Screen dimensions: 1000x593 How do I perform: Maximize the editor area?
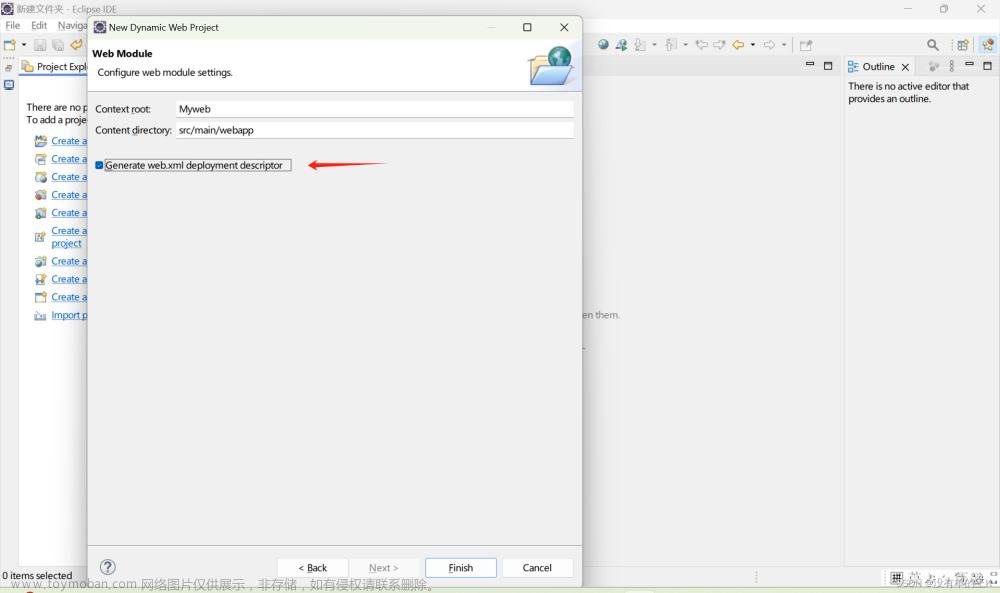pyautogui.click(x=828, y=66)
